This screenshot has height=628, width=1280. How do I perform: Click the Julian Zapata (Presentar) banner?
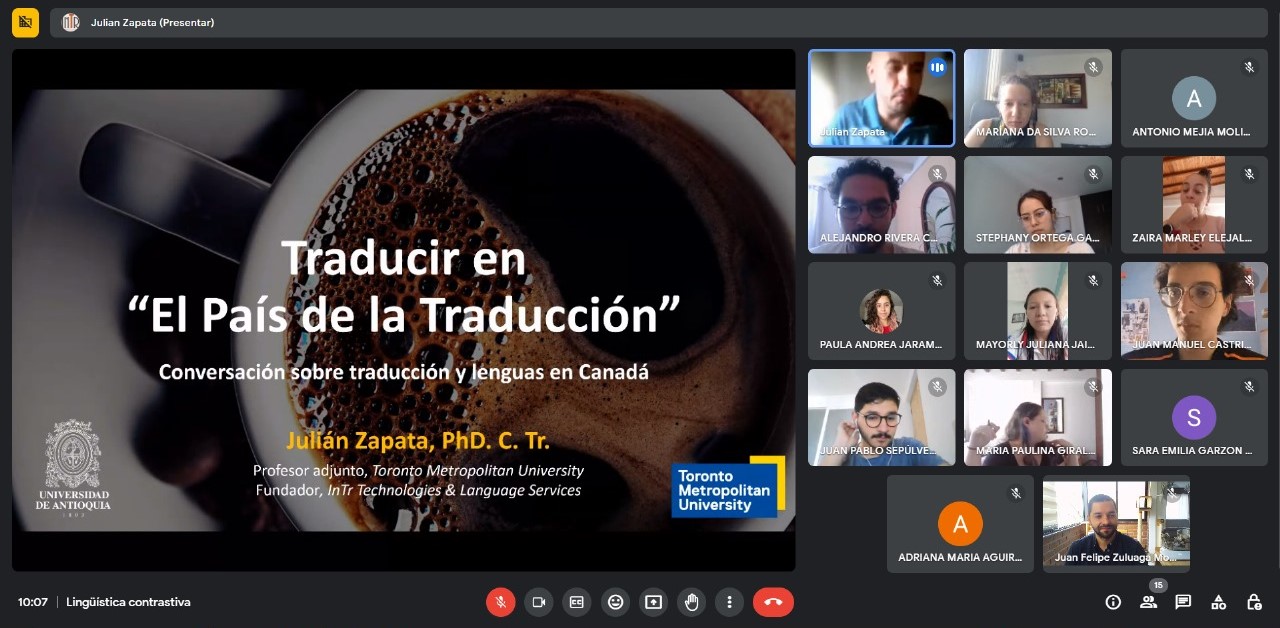[x=659, y=22]
